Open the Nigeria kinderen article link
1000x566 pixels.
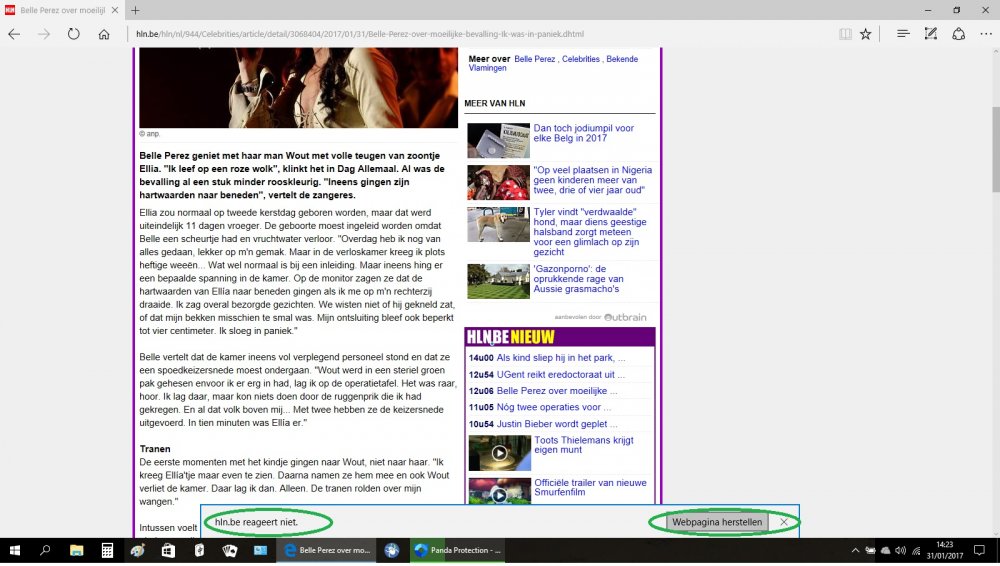(x=592, y=180)
